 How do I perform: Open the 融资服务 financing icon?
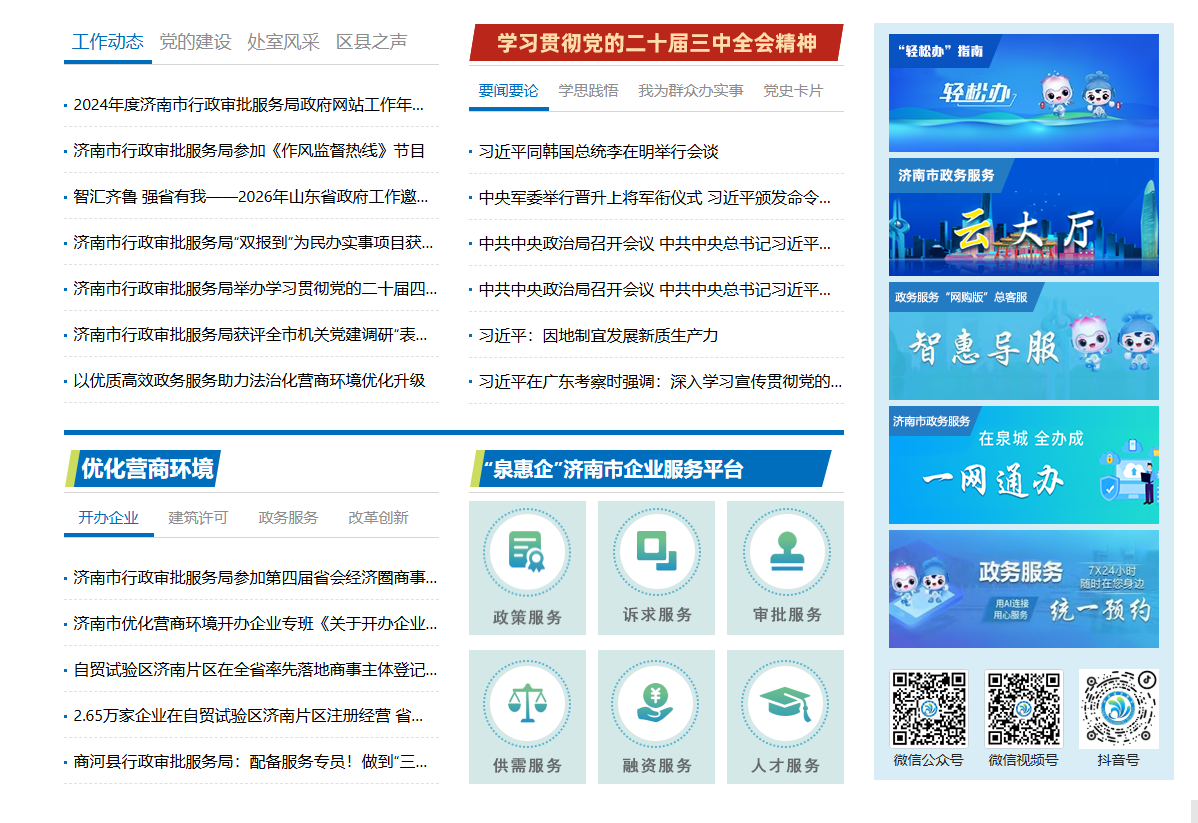click(656, 702)
